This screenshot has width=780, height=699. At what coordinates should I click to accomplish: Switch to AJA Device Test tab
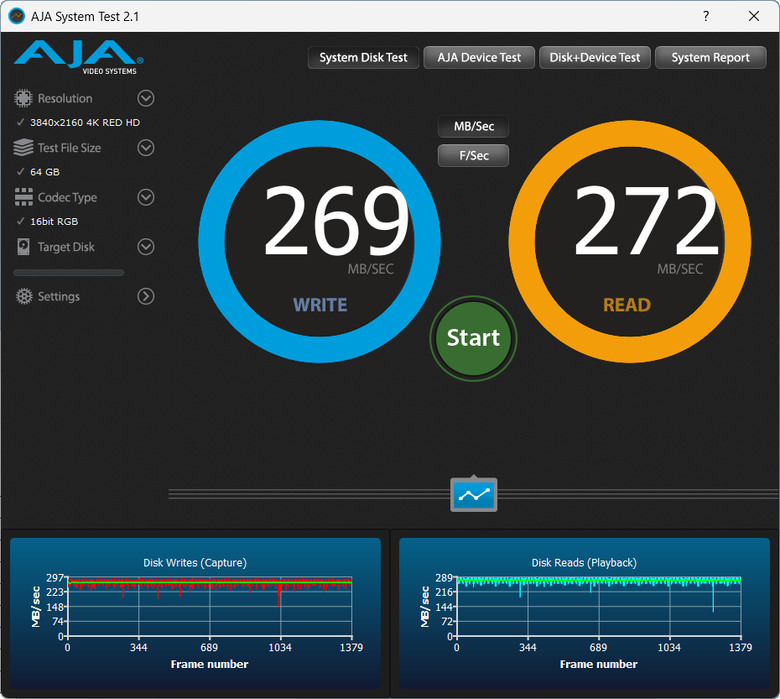(479, 58)
